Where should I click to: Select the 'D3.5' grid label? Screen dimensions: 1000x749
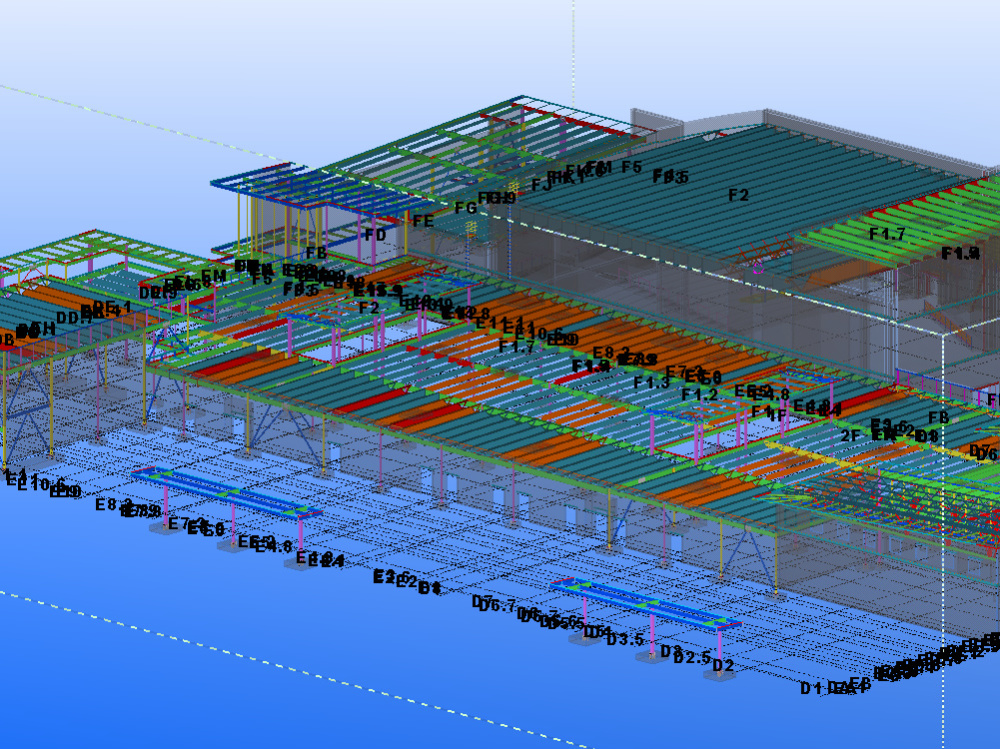tap(626, 639)
